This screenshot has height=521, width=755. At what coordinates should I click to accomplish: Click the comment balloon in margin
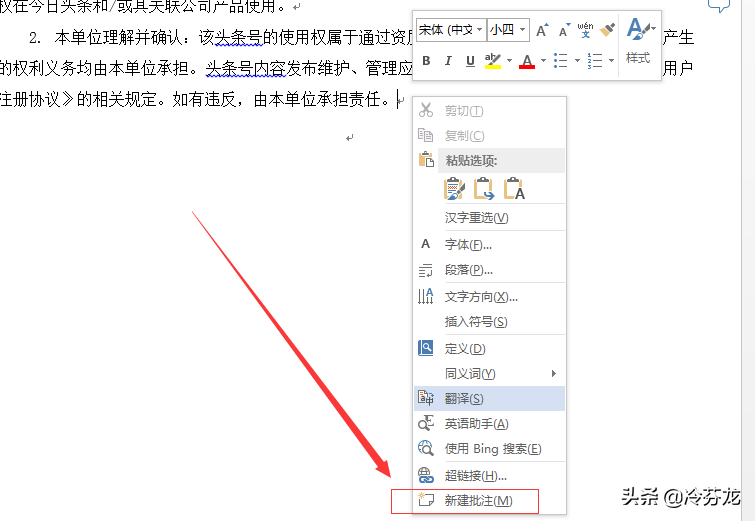coord(719,5)
